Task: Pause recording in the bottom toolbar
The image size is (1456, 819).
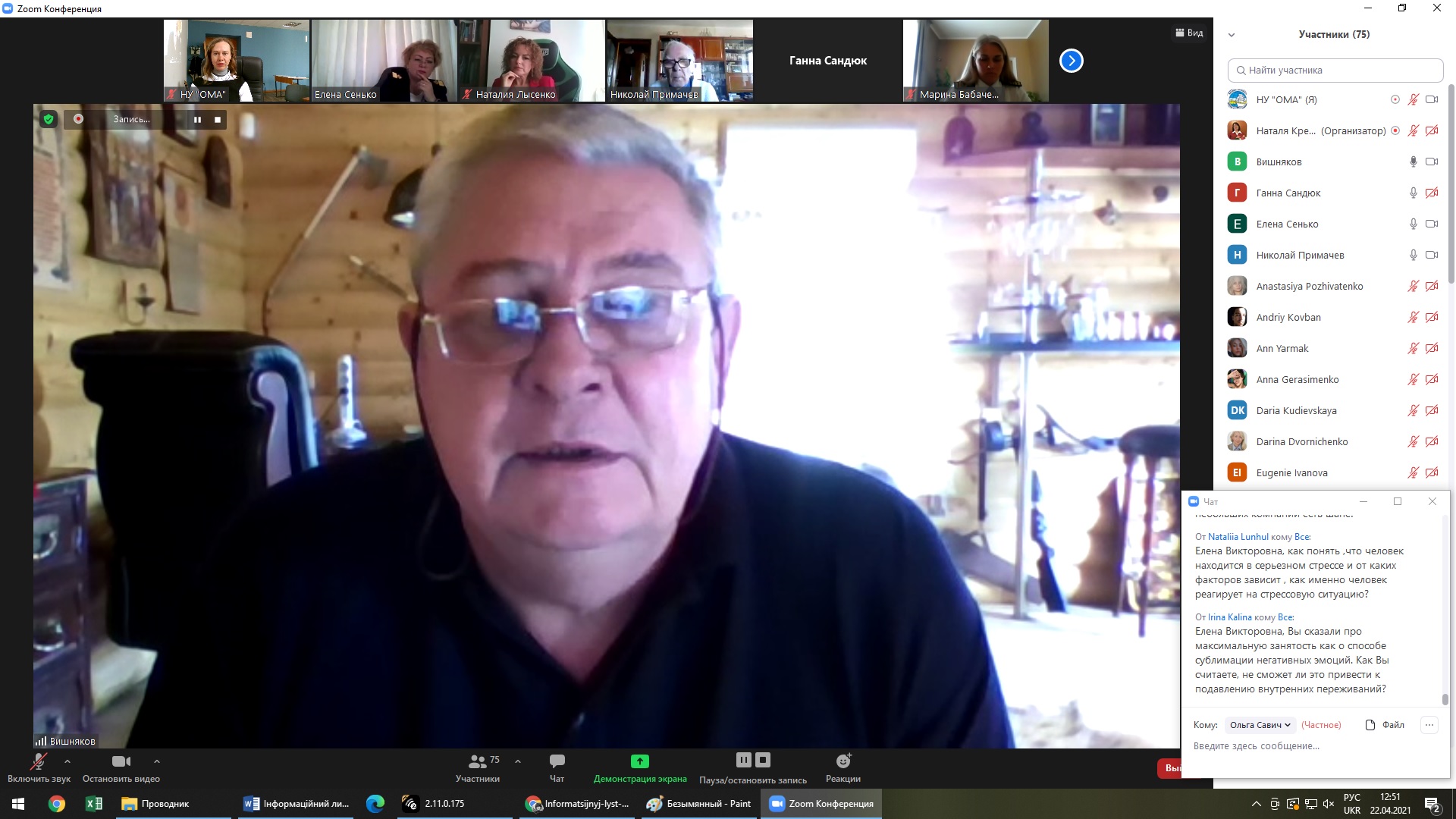Action: point(744,760)
